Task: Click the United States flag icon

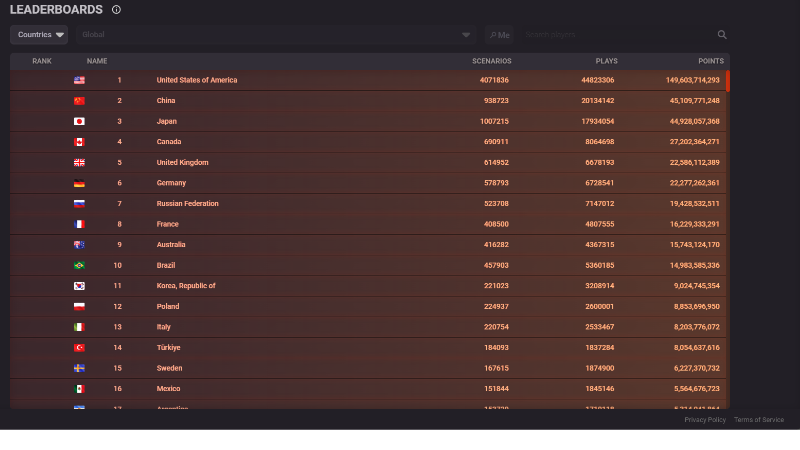Action: coord(79,80)
